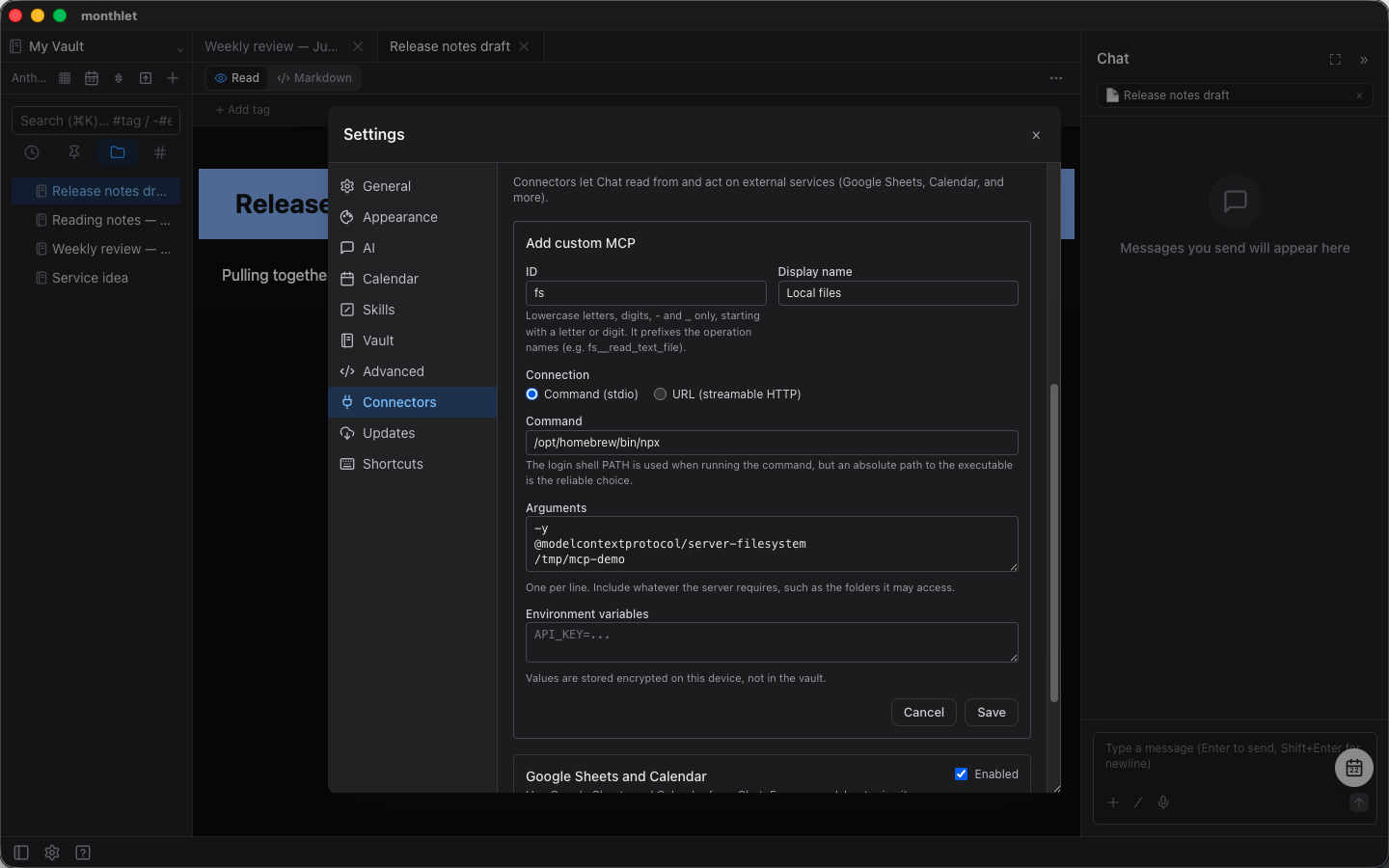This screenshot has height=868, width=1389.
Task: Select the folder view filter
Action: (118, 152)
